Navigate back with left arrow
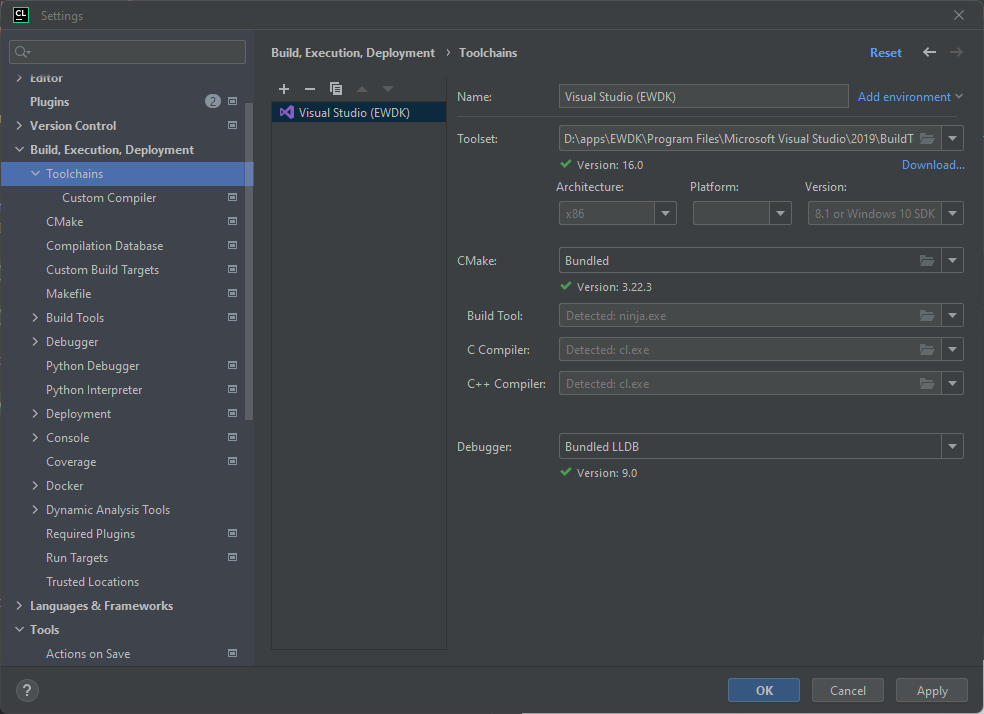This screenshot has height=714, width=984. click(x=929, y=52)
